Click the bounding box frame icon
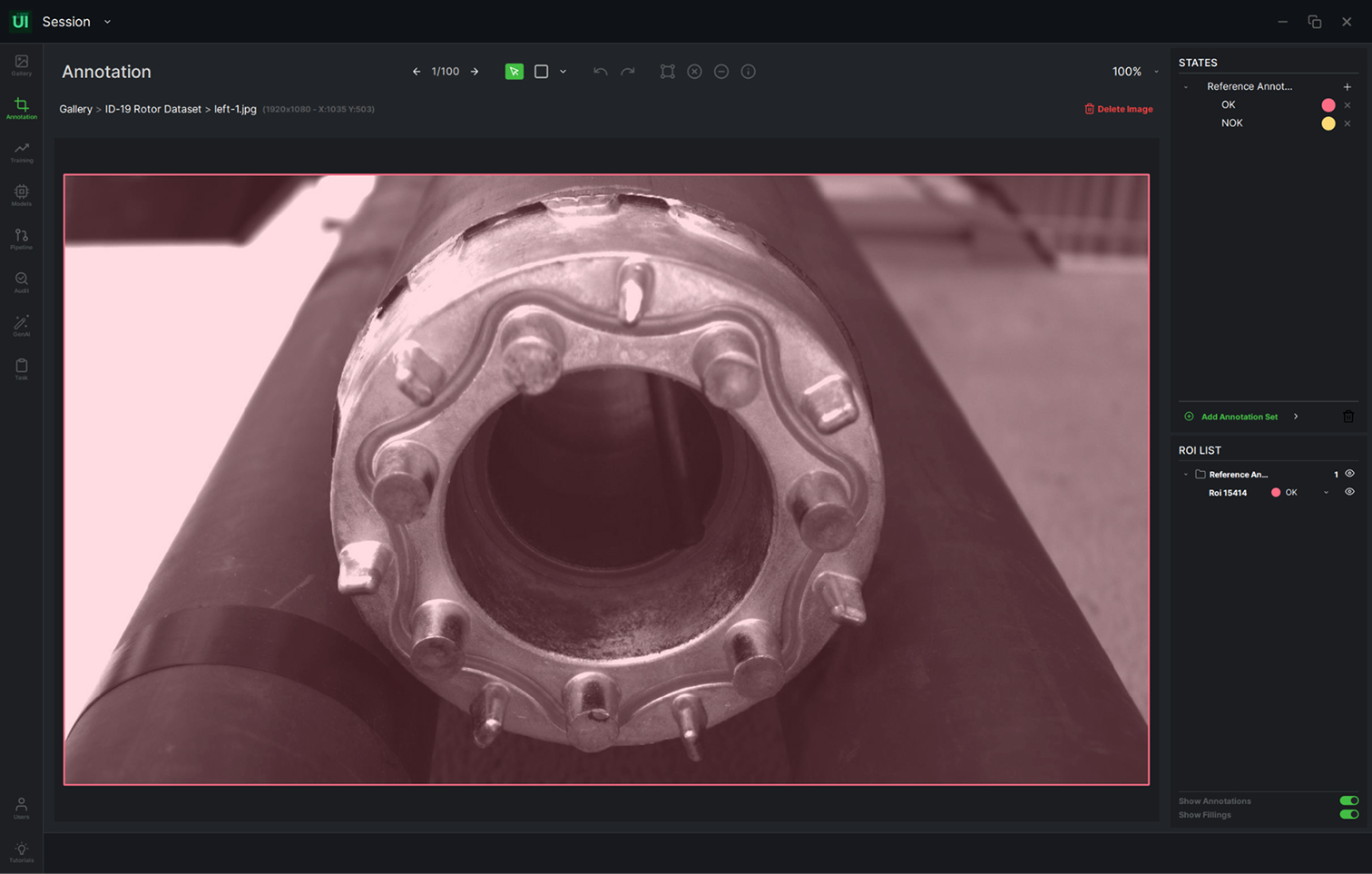The height and width of the screenshot is (874, 1372). point(668,72)
